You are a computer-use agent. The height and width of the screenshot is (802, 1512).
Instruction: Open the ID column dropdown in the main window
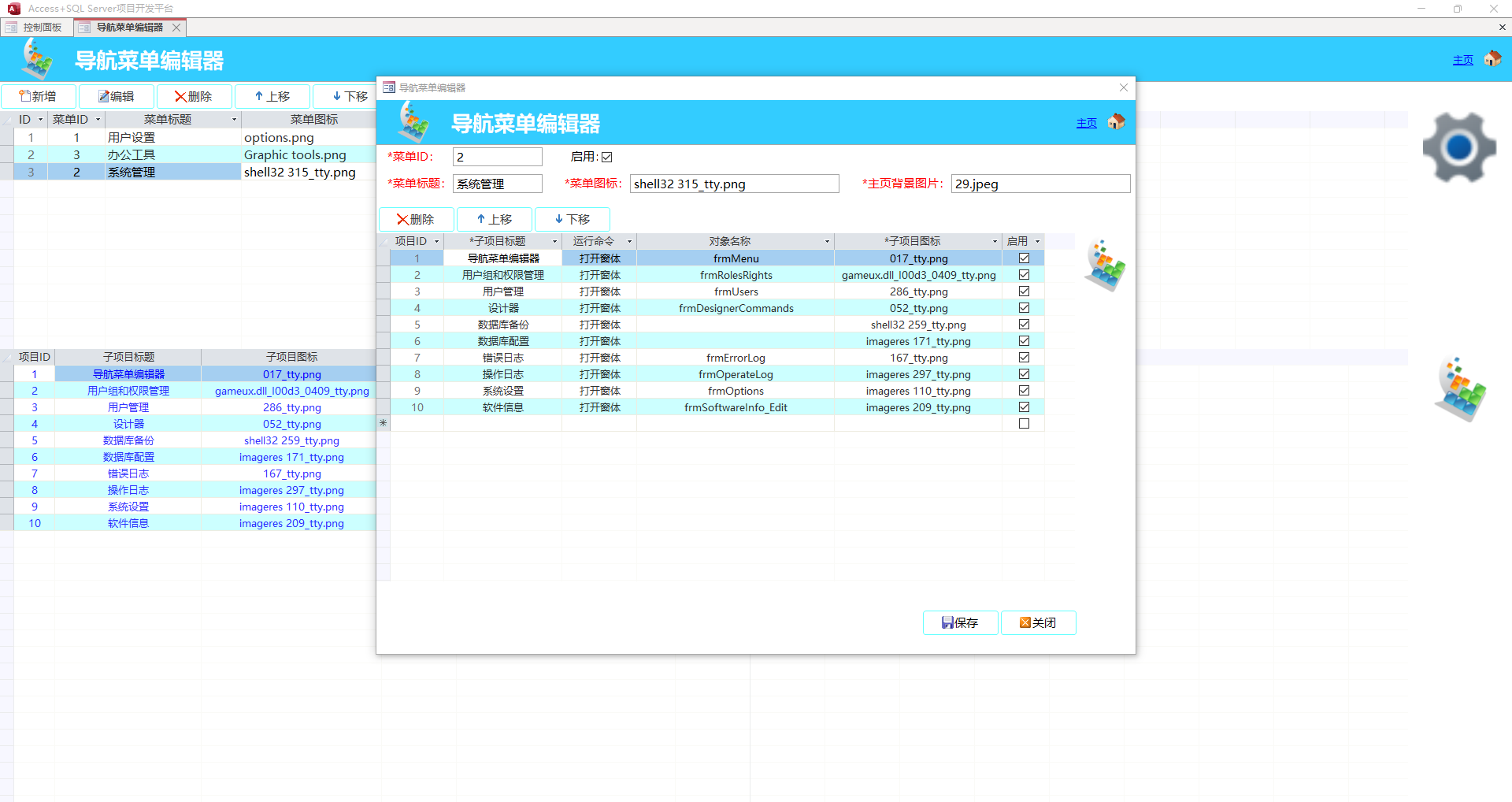click(40, 120)
